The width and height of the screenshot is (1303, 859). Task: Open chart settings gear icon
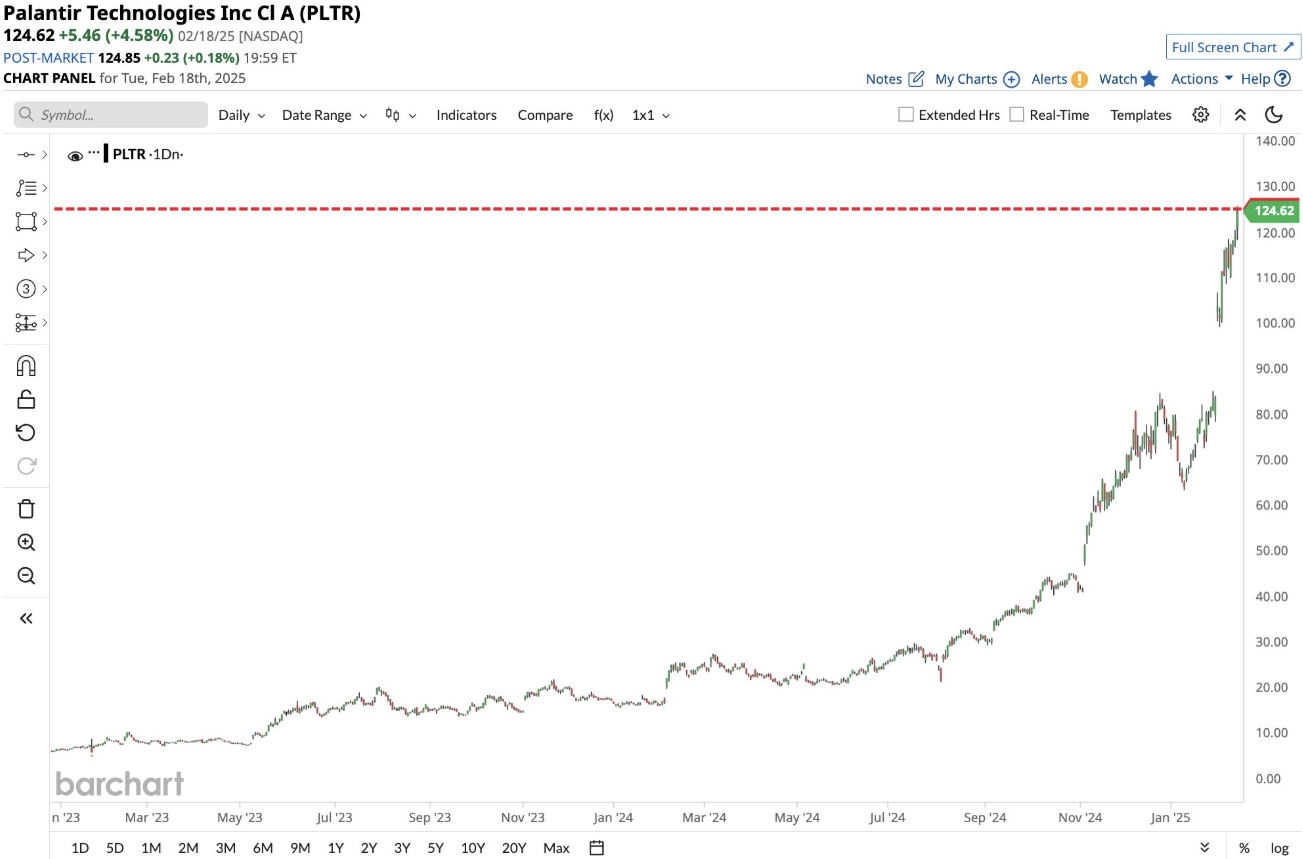point(1201,115)
